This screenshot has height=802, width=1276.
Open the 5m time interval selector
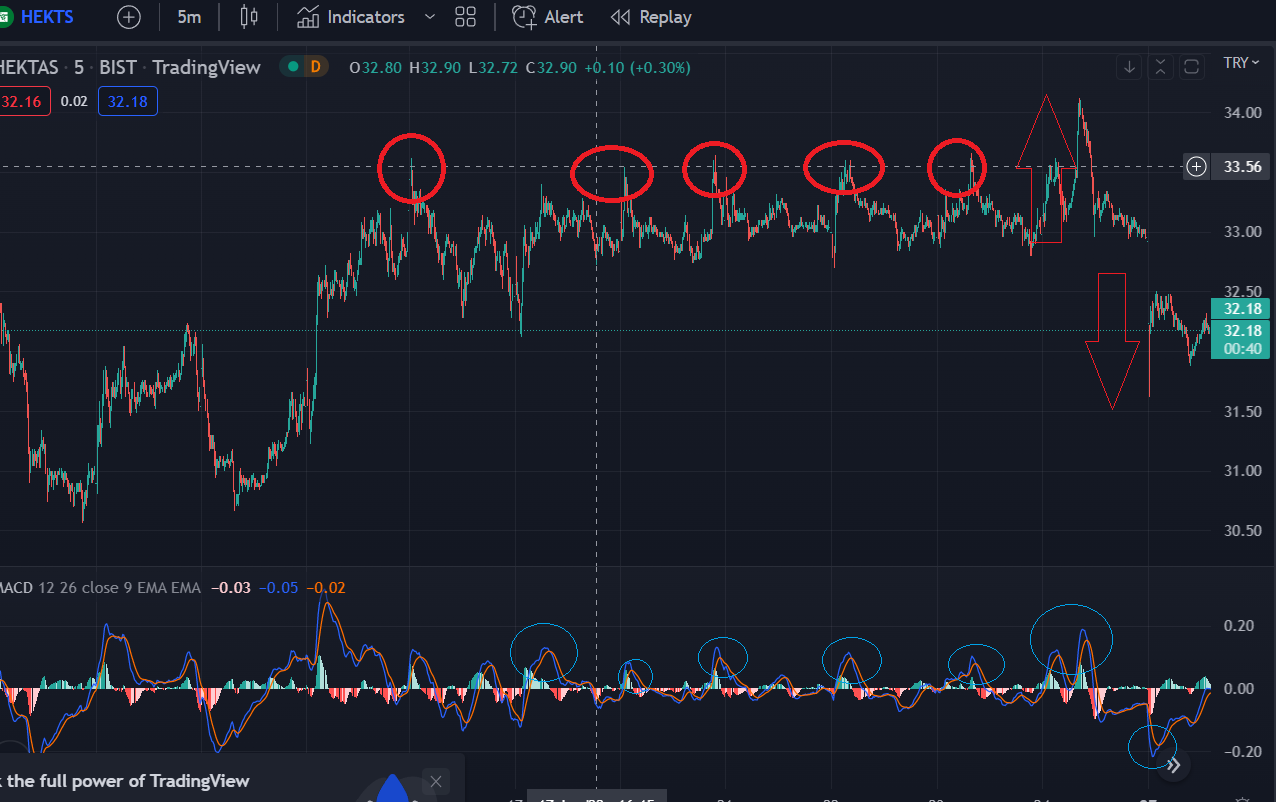point(189,17)
